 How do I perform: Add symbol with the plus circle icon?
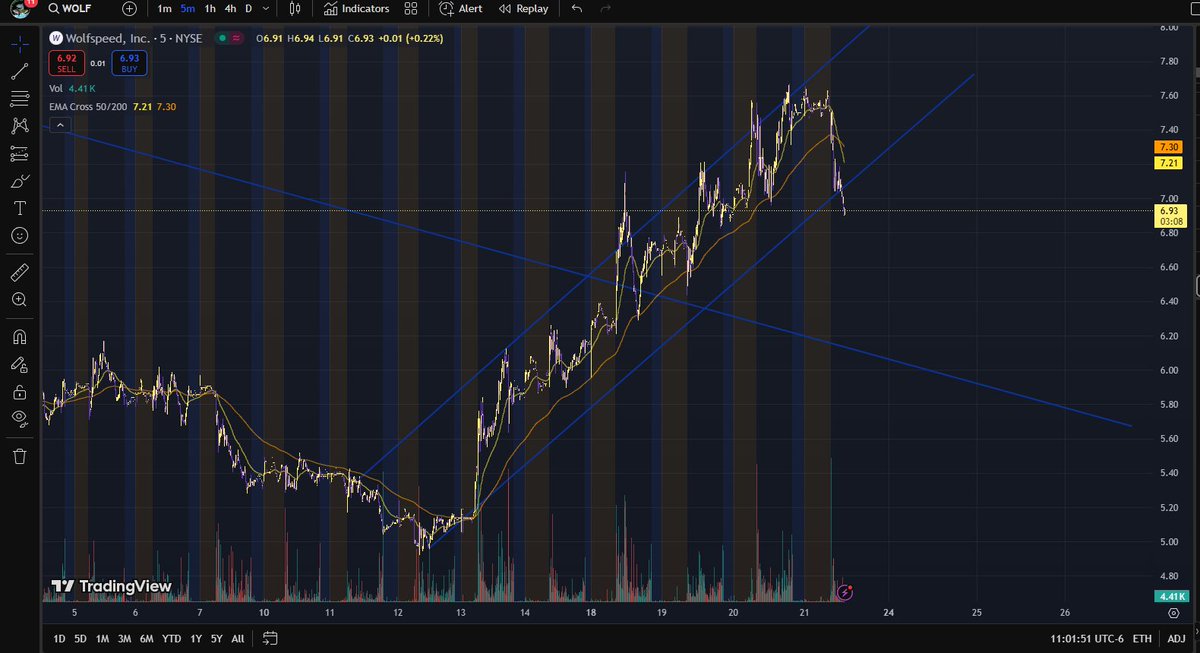[x=130, y=8]
